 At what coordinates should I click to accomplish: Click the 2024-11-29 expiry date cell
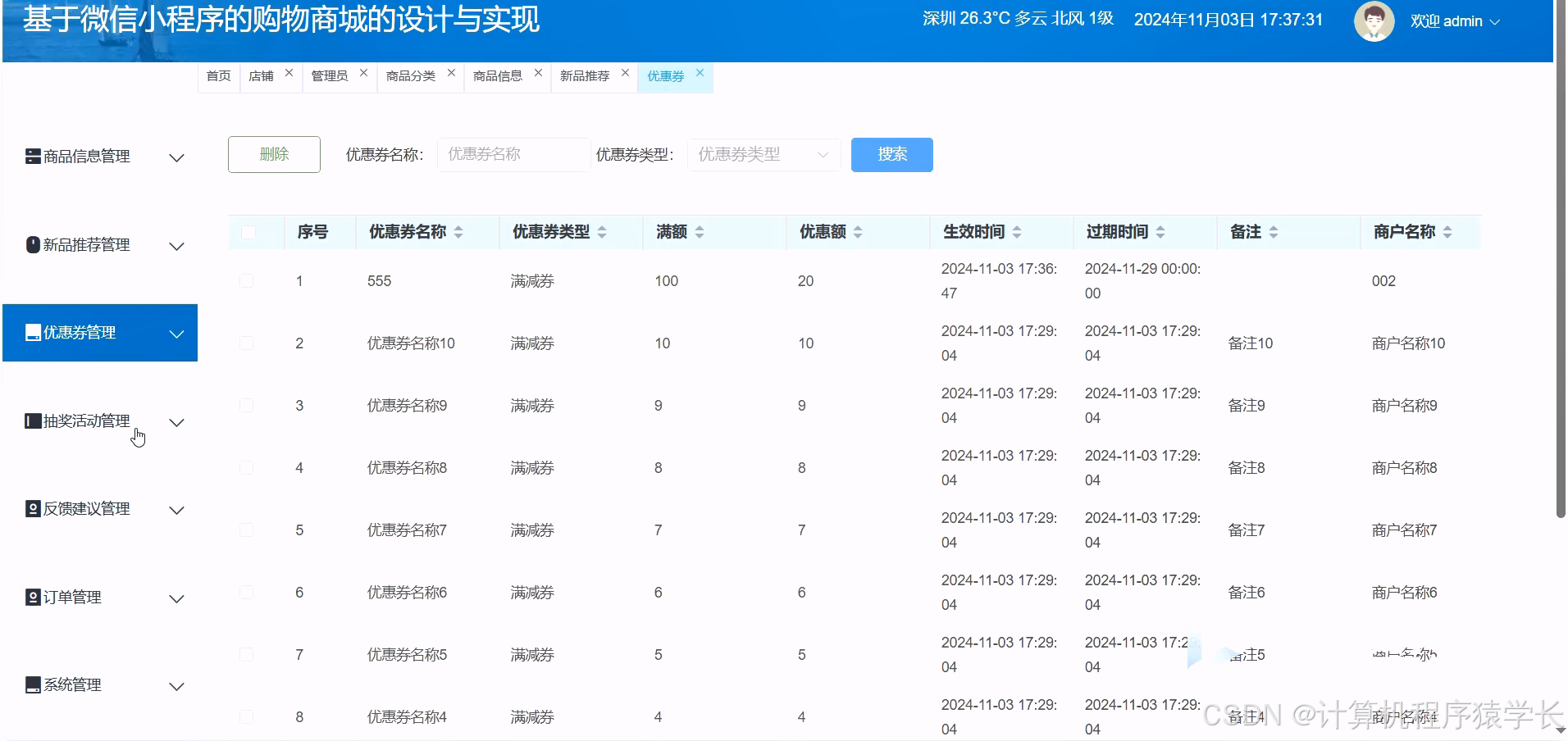pos(1142,281)
